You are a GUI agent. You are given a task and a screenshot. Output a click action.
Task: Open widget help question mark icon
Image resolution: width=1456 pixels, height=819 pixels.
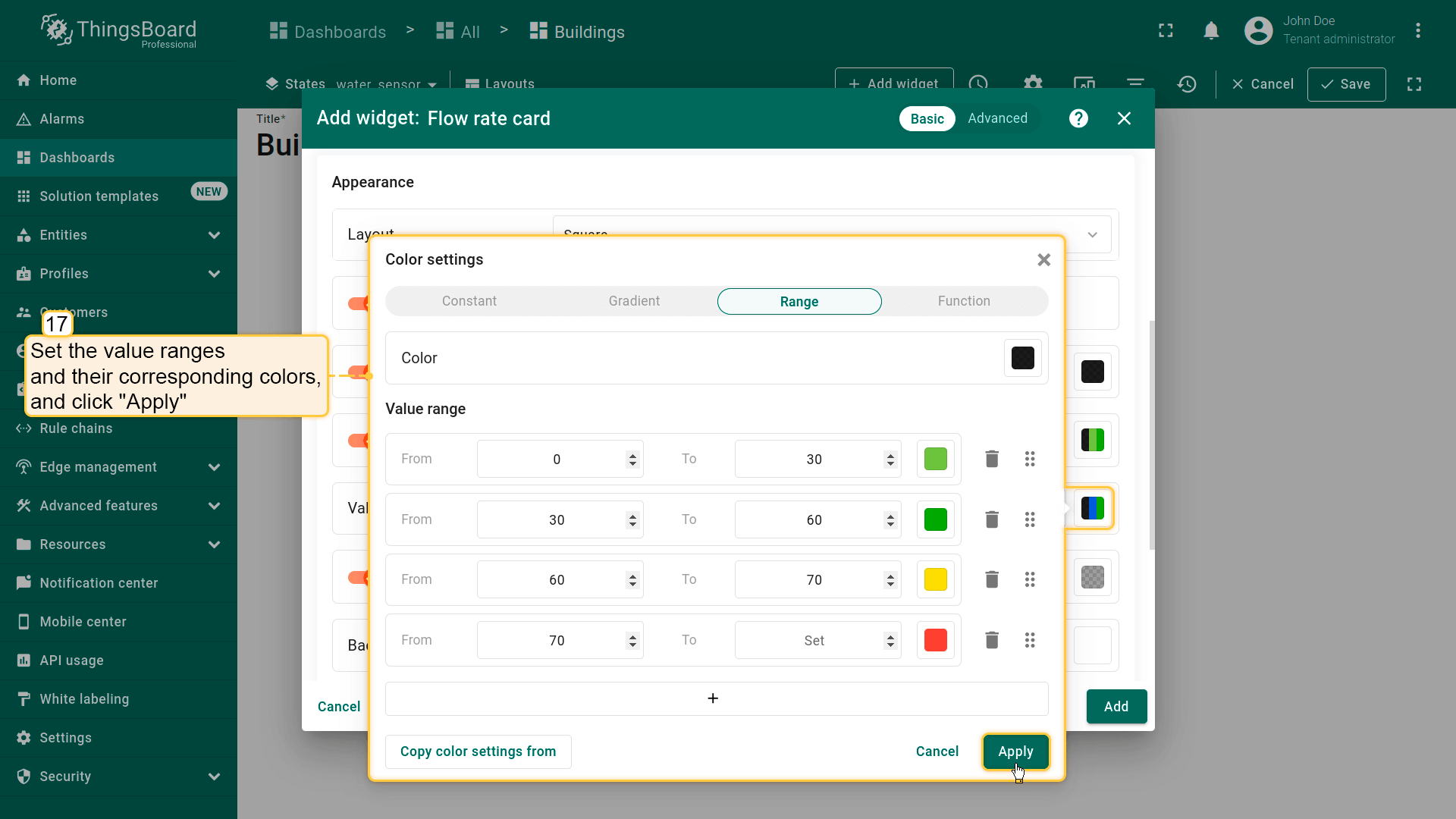tap(1078, 118)
